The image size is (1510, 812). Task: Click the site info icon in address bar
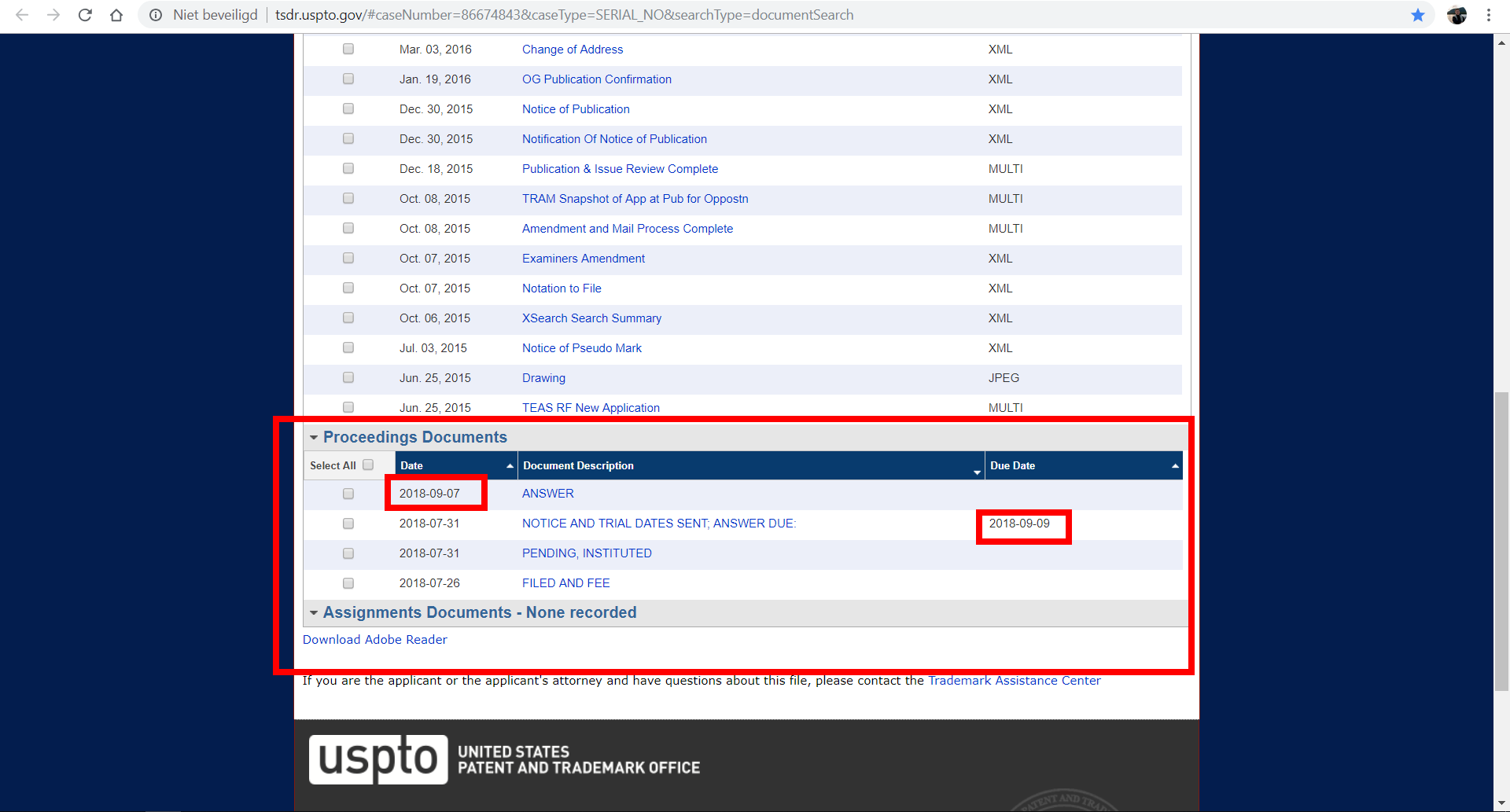(156, 15)
